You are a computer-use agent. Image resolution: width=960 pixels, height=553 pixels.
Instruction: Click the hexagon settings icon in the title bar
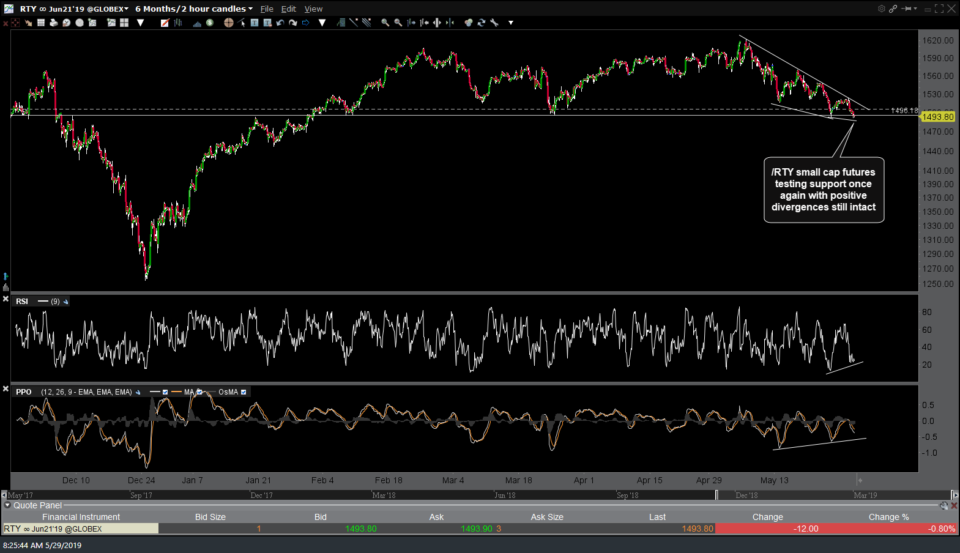pos(882,9)
